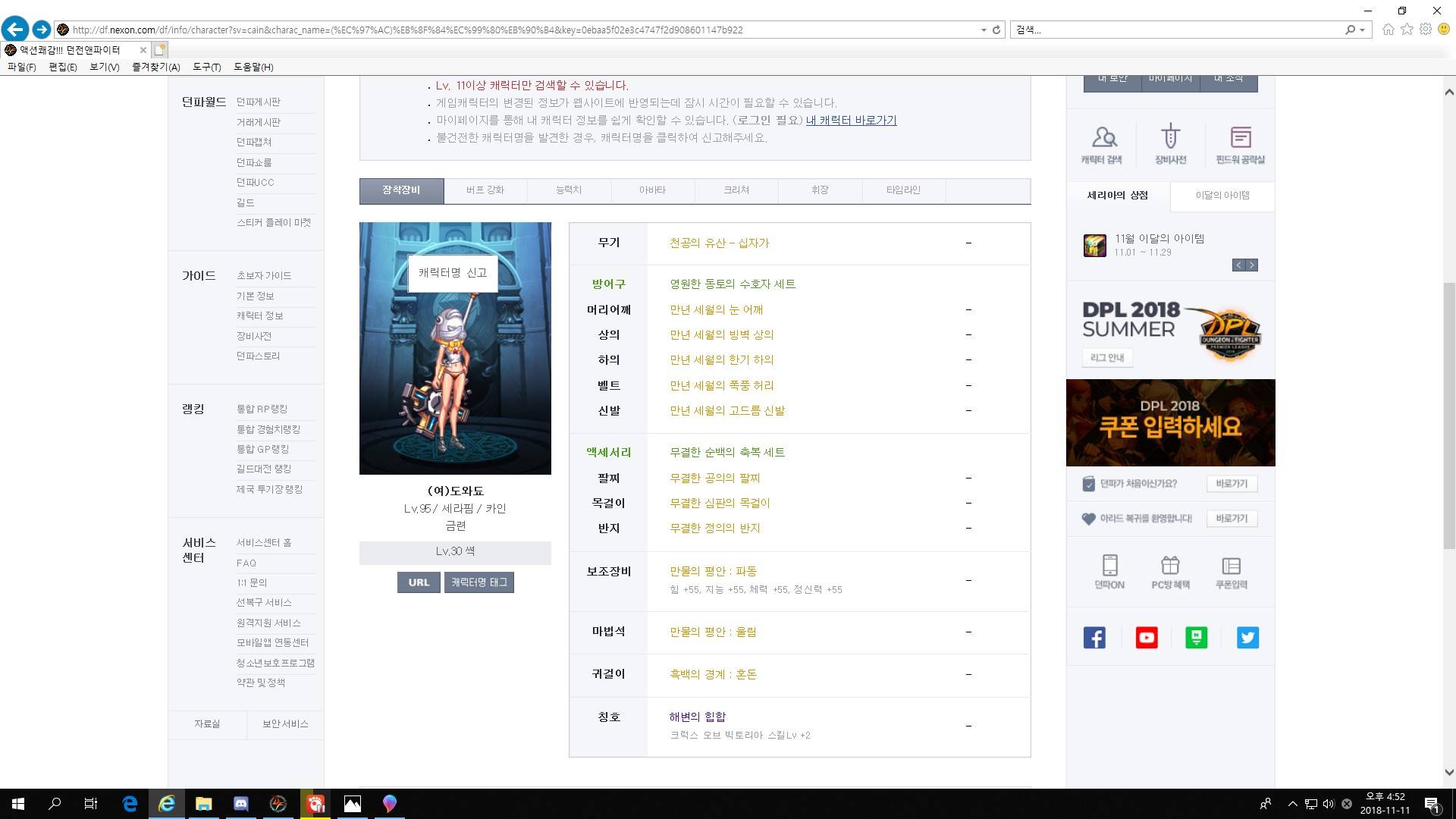The image size is (1456, 819).
Task: Click the search magnifier icon in the browser search box
Action: pyautogui.click(x=1350, y=30)
